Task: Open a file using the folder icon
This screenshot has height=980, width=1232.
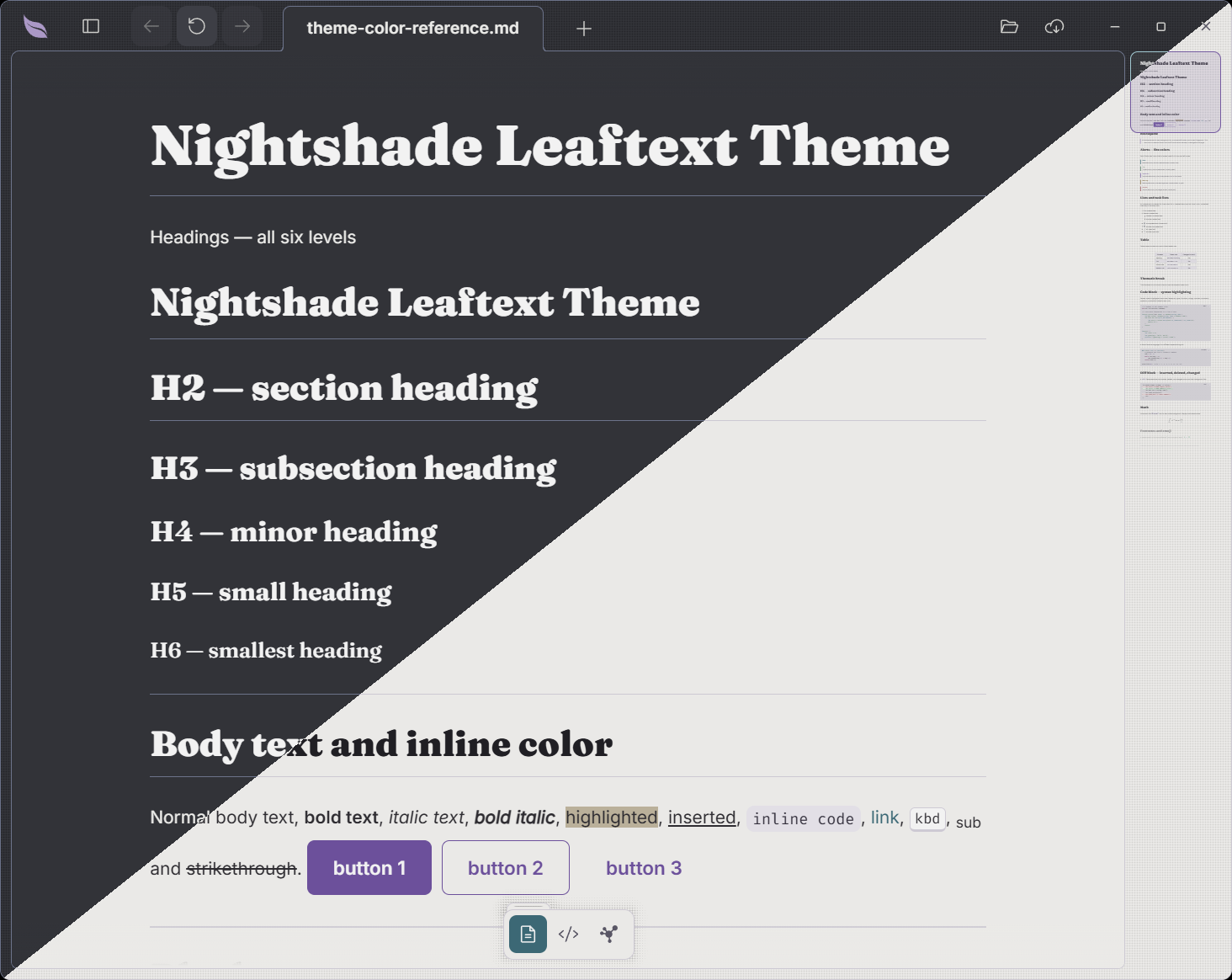Action: click(x=1009, y=27)
